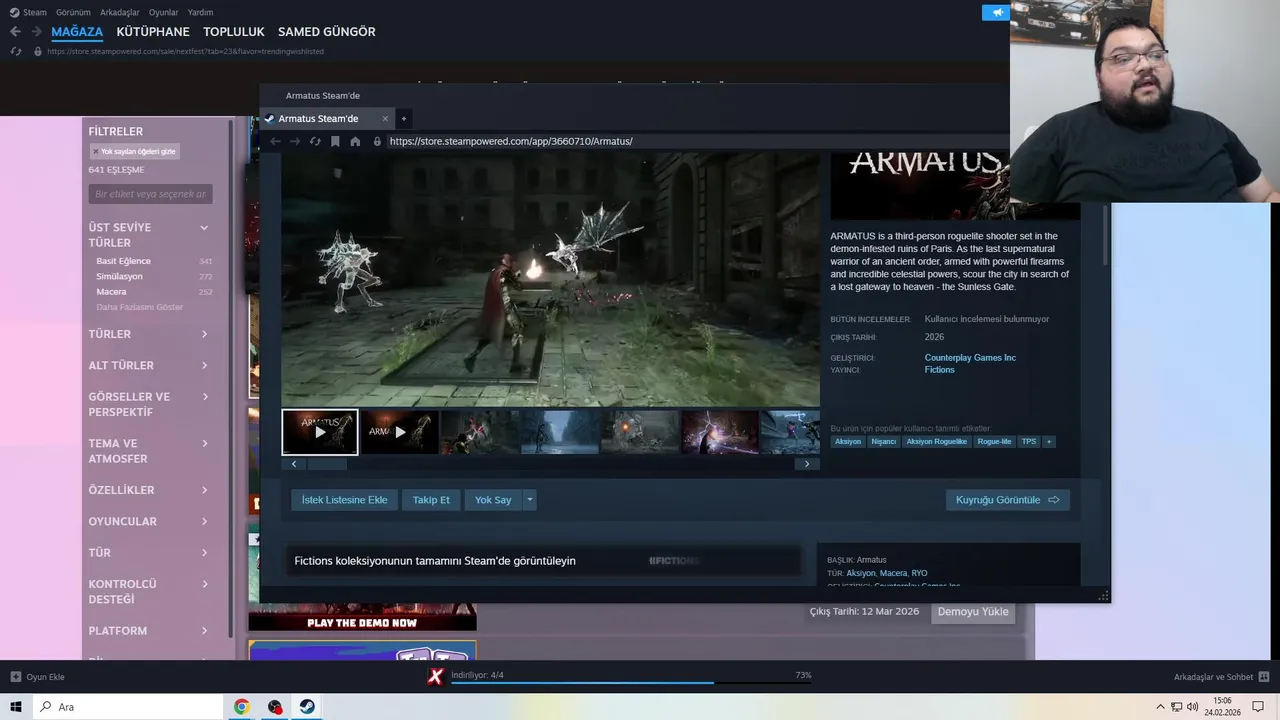Add another tag with the plus button
1280x720 pixels.
click(x=1049, y=441)
